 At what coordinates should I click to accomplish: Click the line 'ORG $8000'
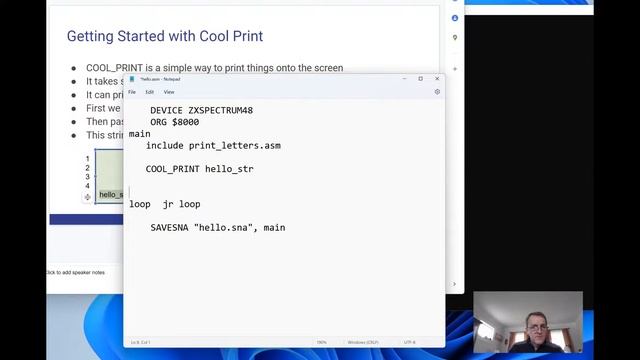click(x=175, y=122)
